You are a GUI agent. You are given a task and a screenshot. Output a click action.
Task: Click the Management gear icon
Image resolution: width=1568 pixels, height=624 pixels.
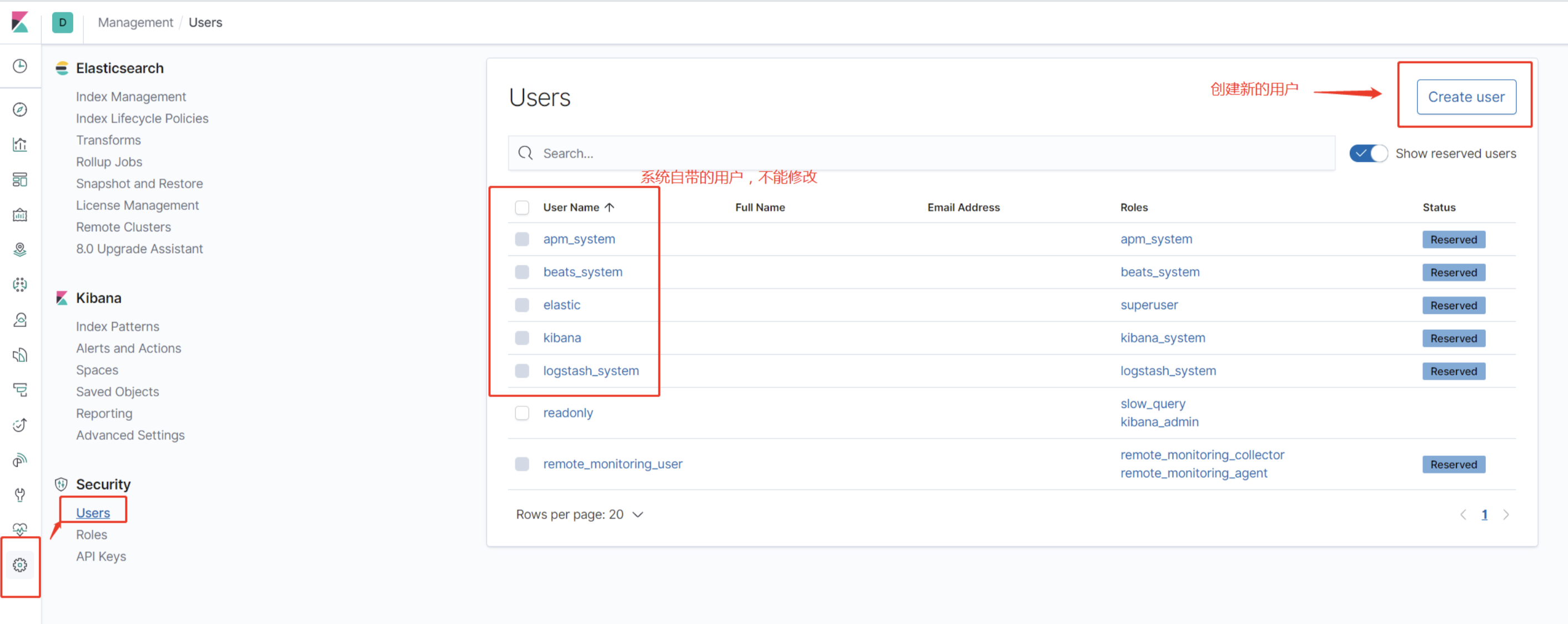pyautogui.click(x=19, y=565)
